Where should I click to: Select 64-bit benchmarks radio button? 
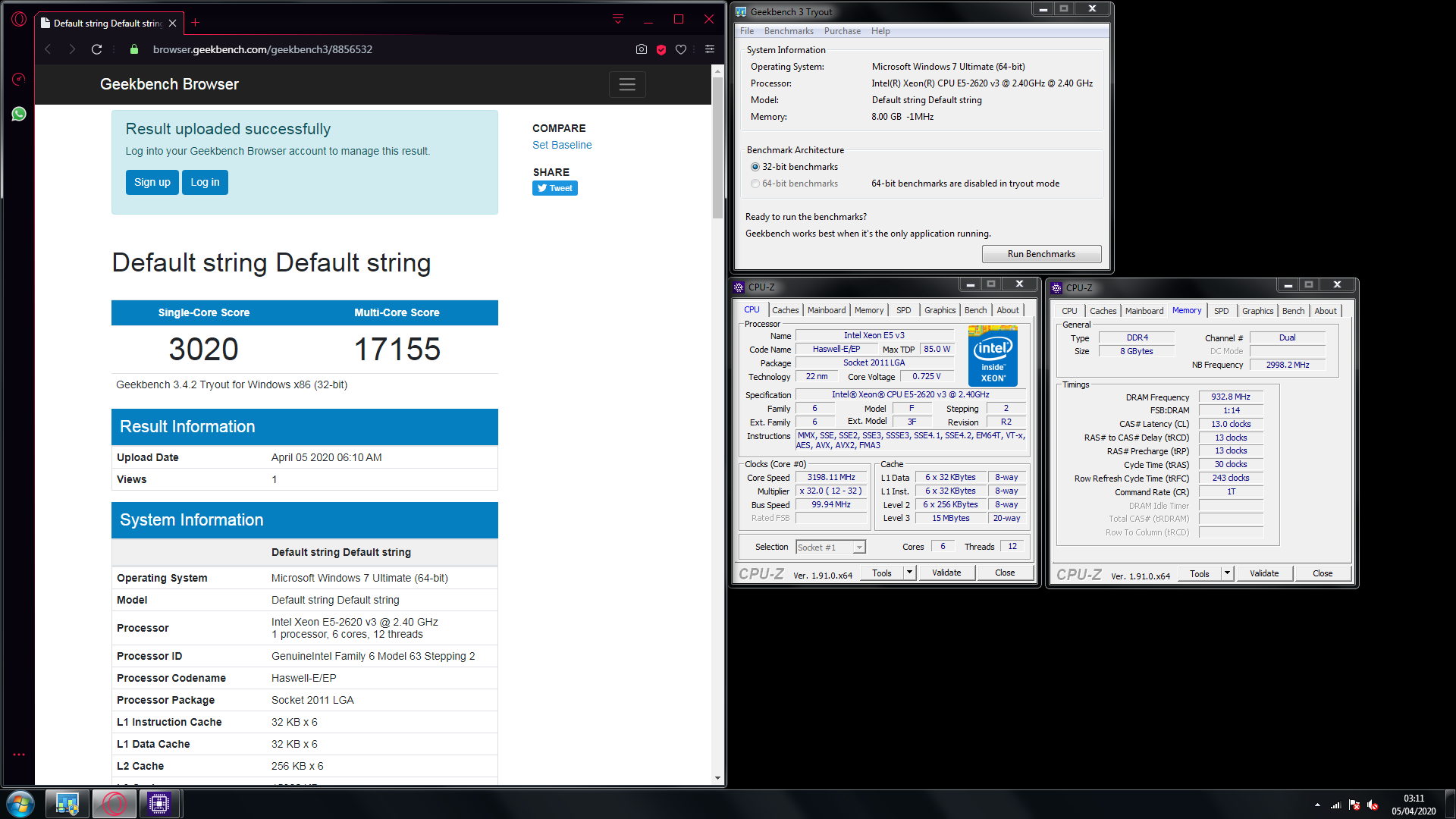click(755, 184)
